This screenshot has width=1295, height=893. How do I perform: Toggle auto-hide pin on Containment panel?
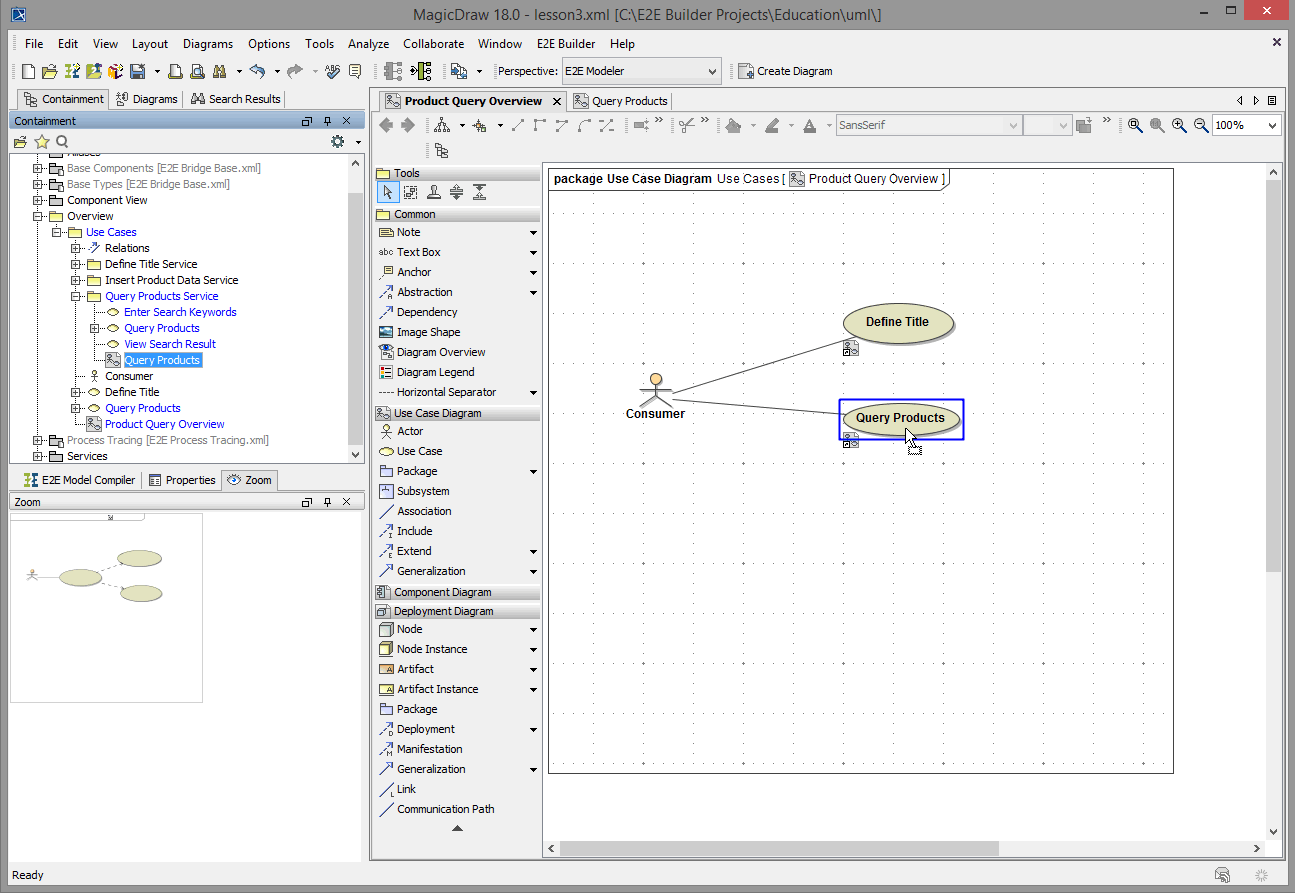coord(327,121)
